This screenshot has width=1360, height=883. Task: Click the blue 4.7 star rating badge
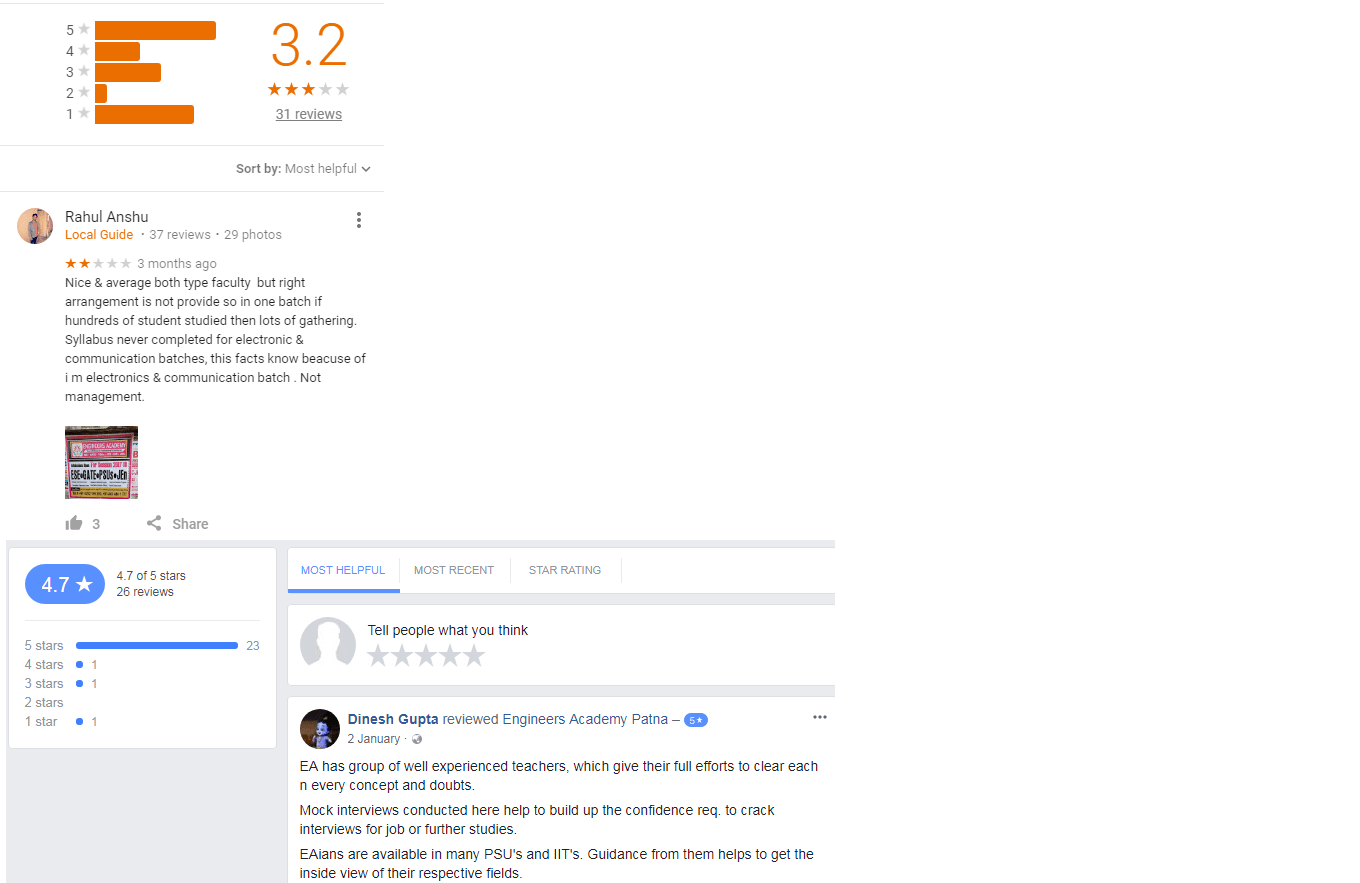[x=65, y=584]
